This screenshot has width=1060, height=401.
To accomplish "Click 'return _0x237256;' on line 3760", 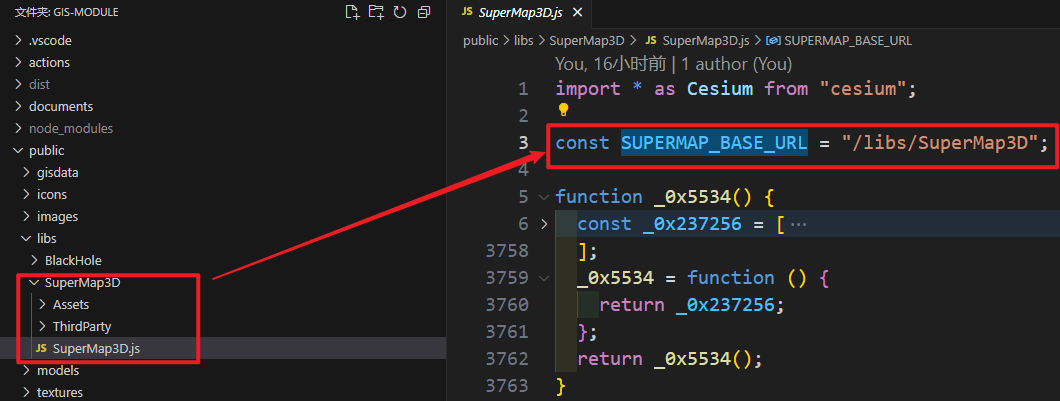I will pos(692,305).
